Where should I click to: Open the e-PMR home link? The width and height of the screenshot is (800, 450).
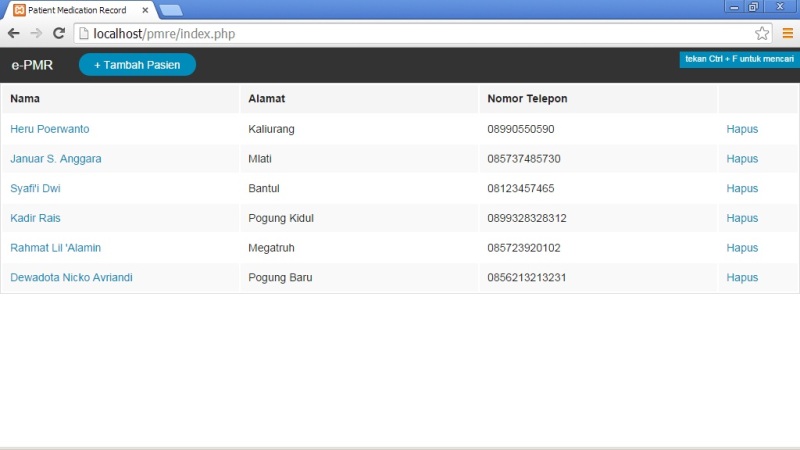(x=32, y=65)
